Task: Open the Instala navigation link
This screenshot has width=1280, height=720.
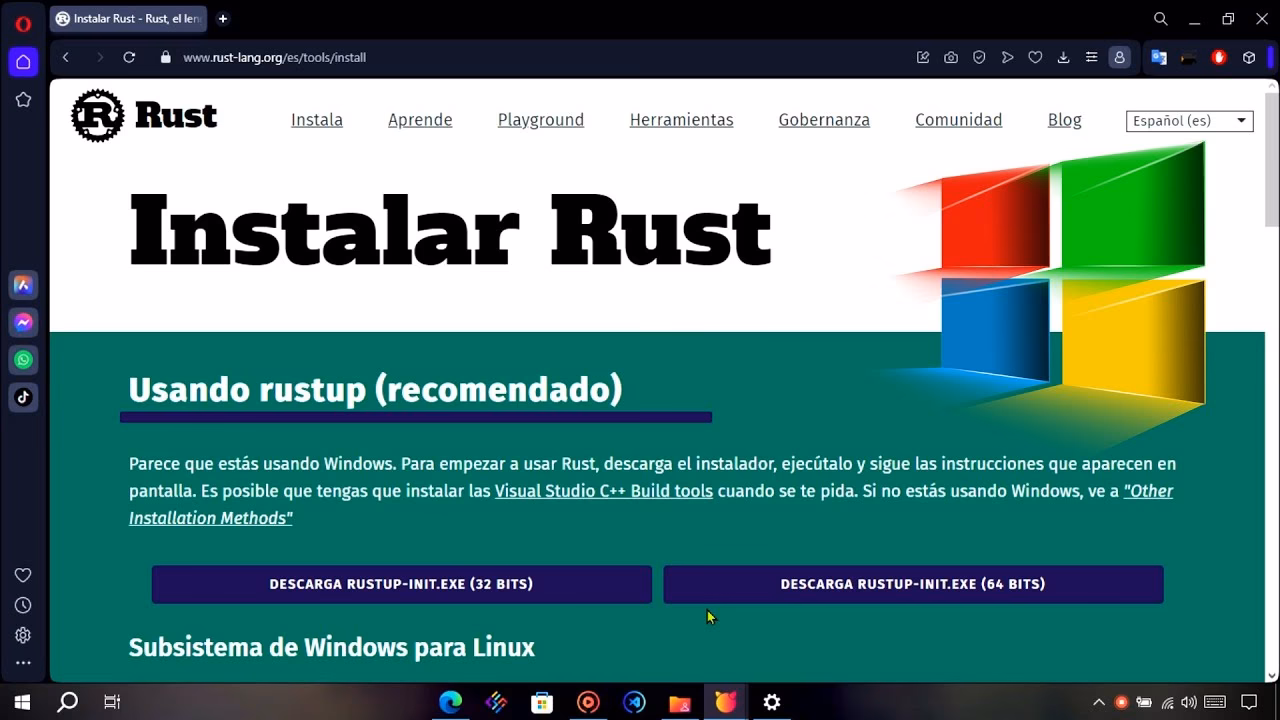Action: [317, 120]
